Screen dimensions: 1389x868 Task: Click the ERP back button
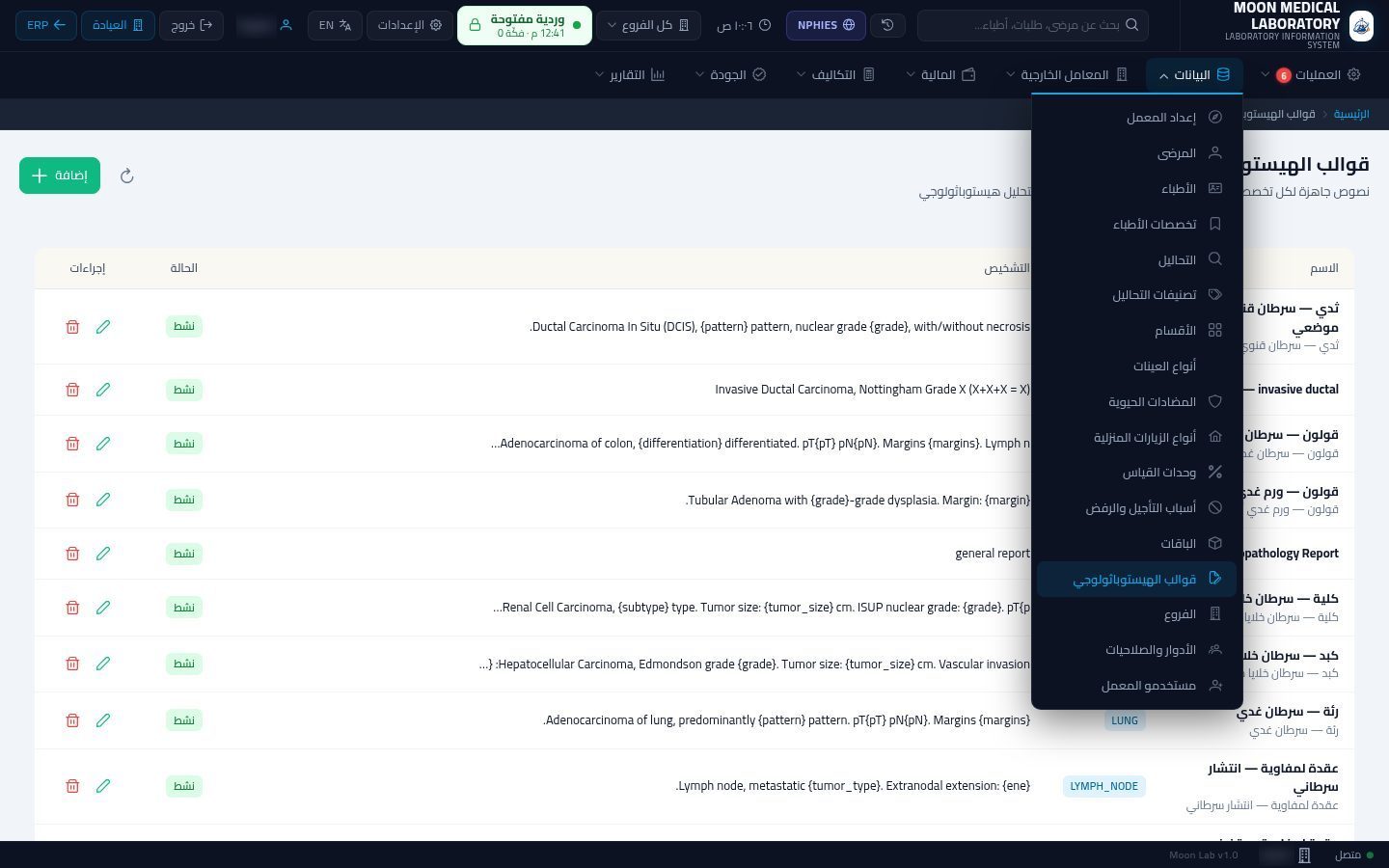pos(45,25)
